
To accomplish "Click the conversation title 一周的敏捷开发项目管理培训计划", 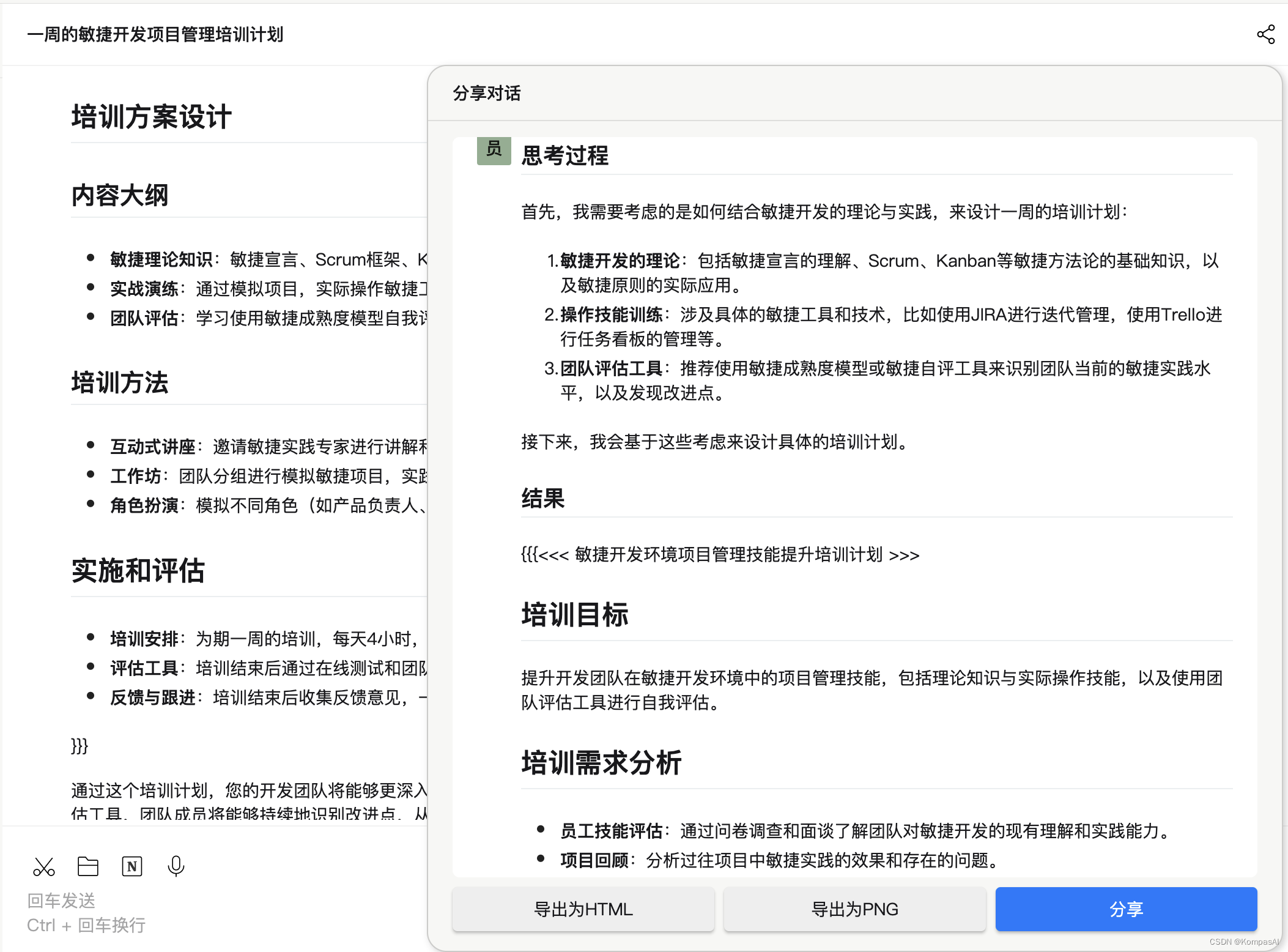I will (155, 34).
